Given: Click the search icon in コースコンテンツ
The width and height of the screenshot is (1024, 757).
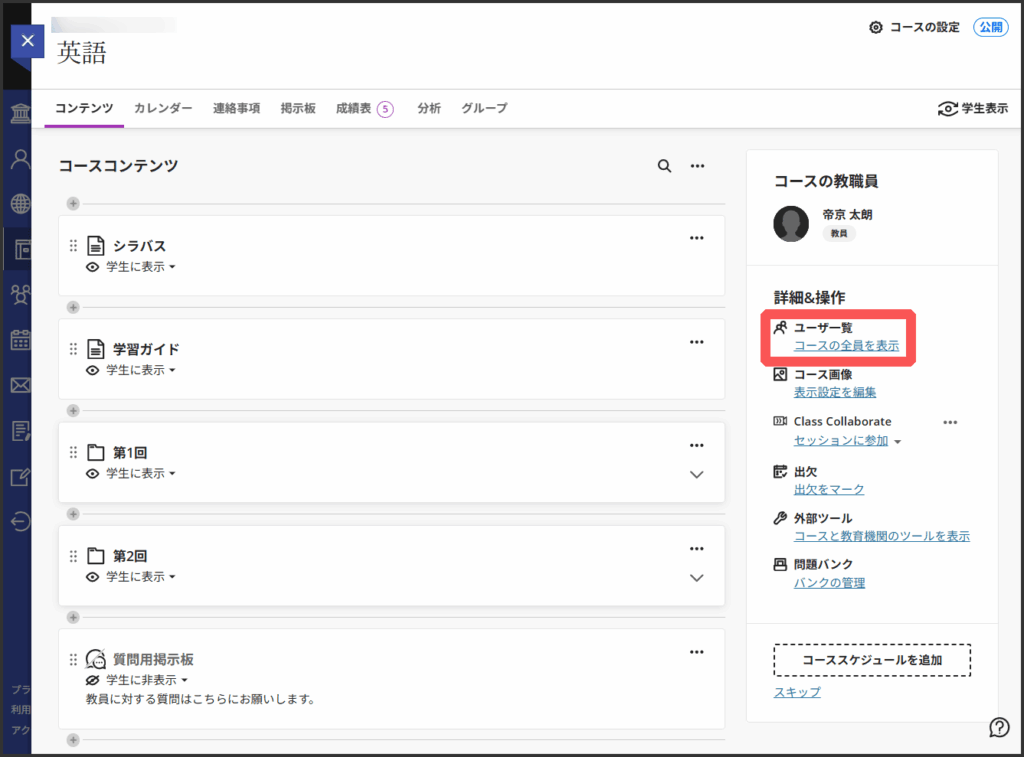Looking at the screenshot, I should (x=664, y=166).
